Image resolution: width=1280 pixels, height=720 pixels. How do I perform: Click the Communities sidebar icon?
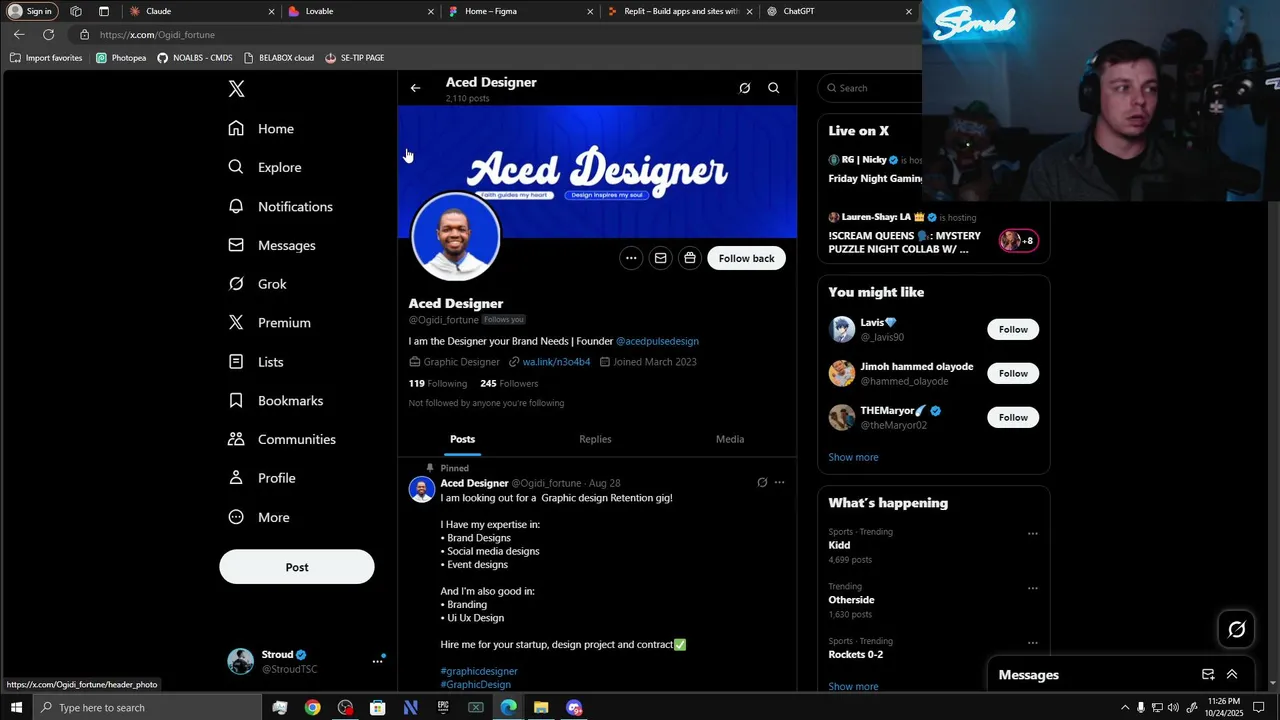[x=236, y=439]
